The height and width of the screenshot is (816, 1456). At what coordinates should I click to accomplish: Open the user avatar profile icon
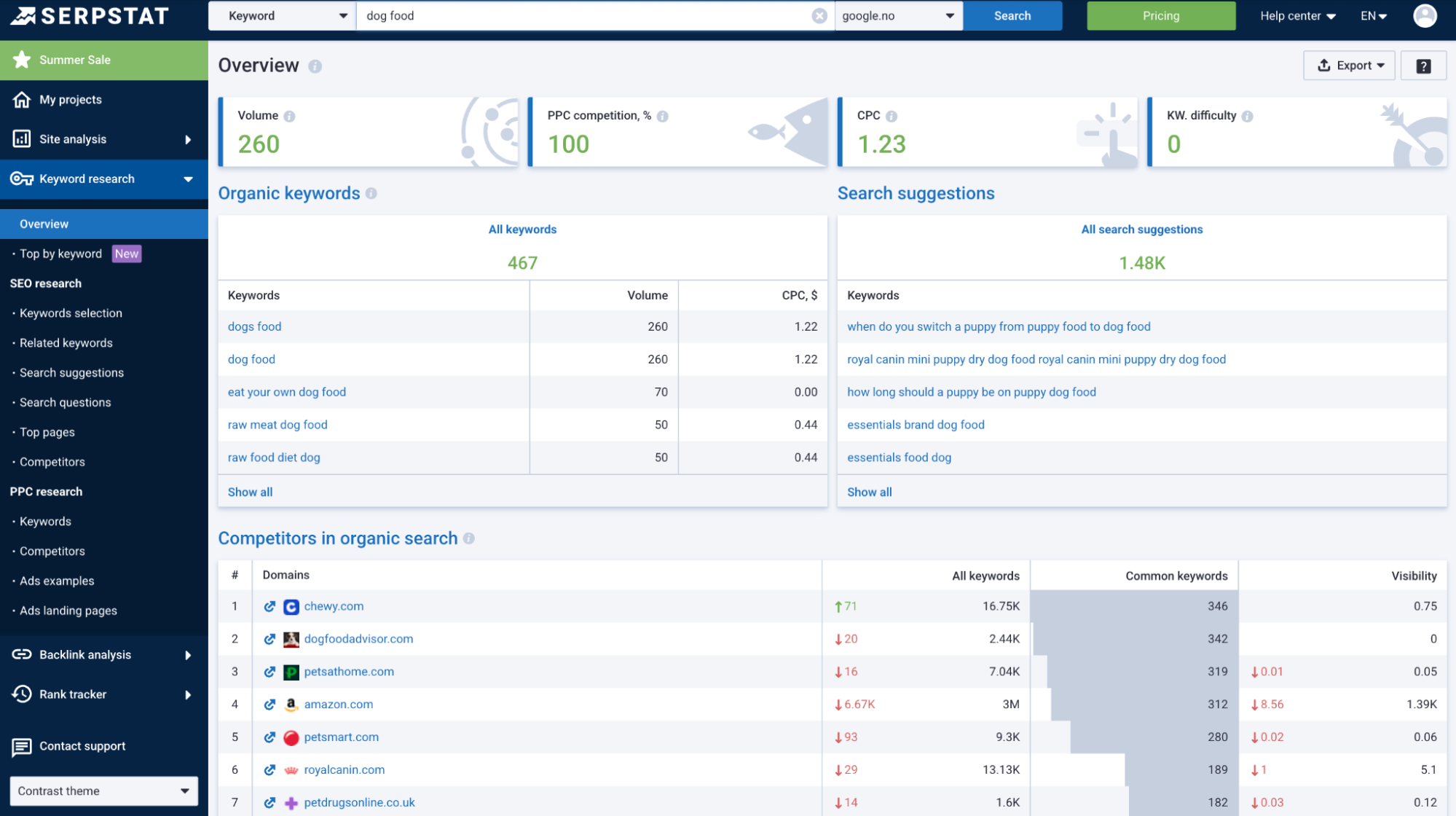click(x=1425, y=15)
